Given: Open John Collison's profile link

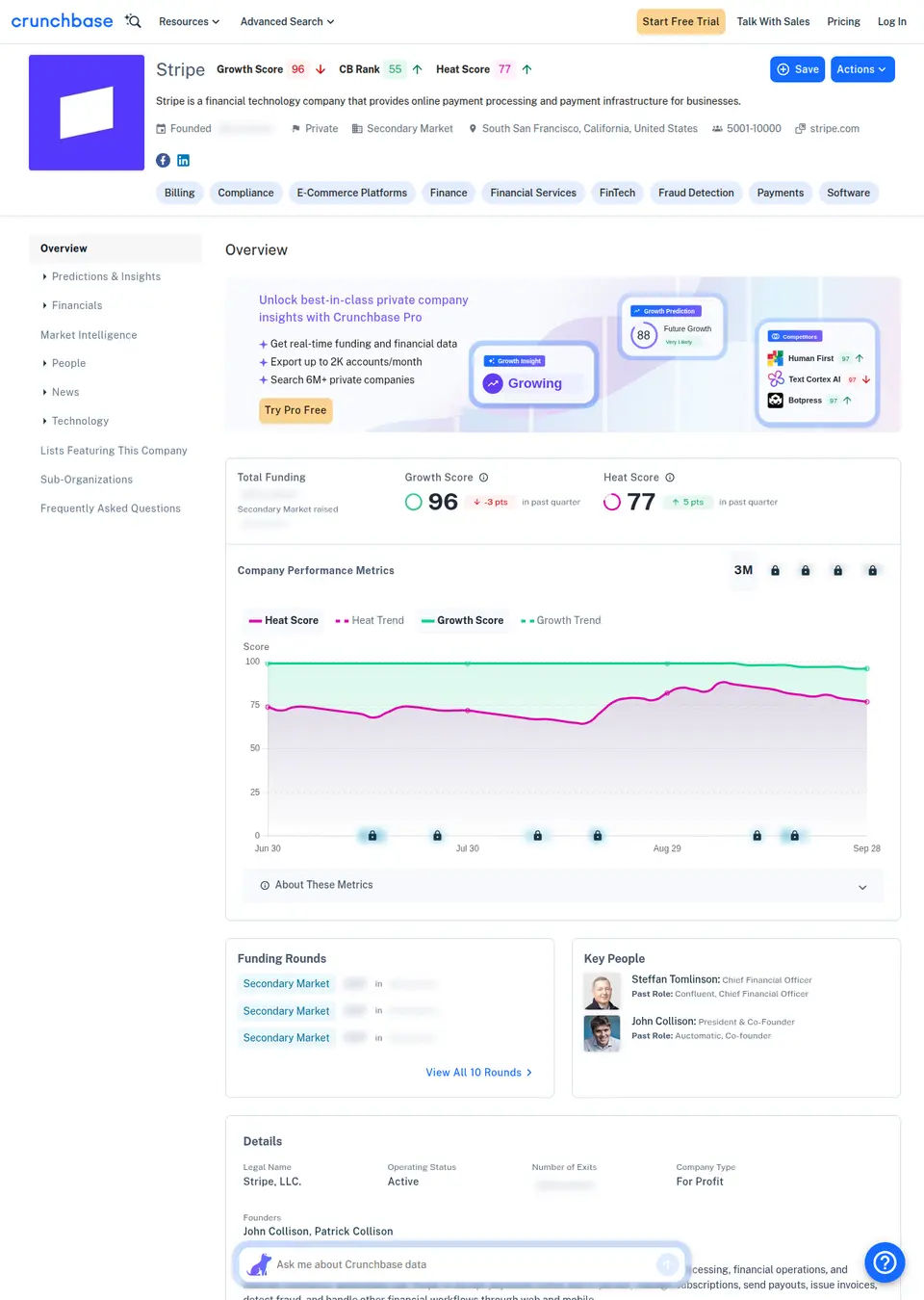Looking at the screenshot, I should [663, 1022].
